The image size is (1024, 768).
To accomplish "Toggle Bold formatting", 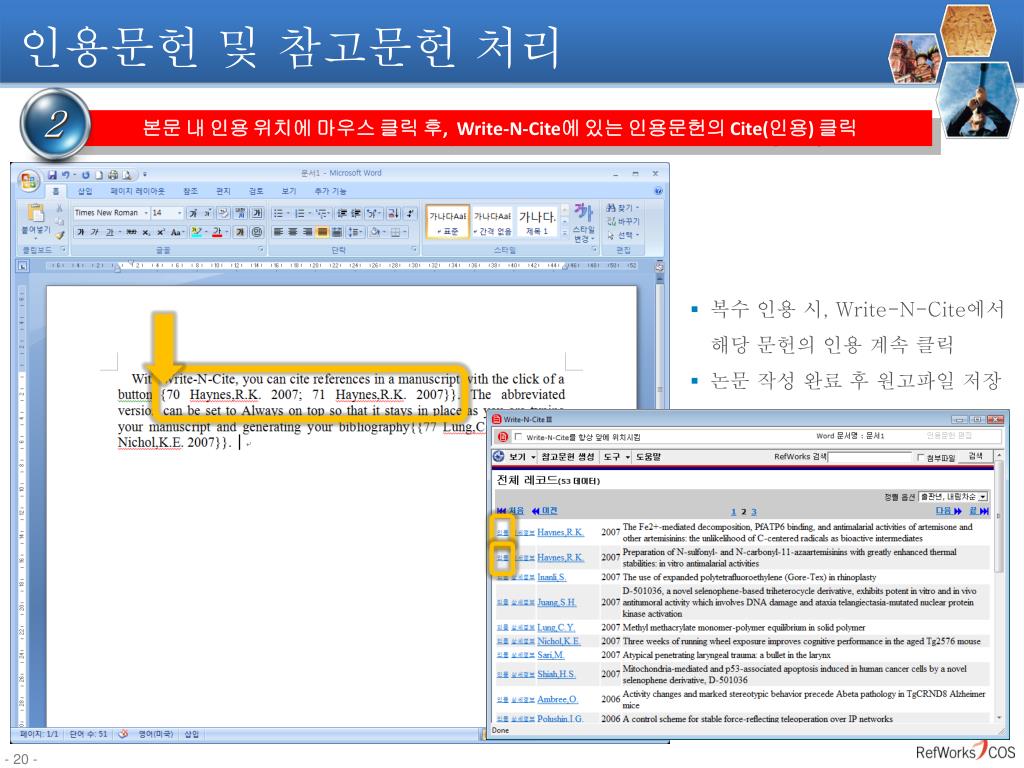I will click(x=81, y=232).
